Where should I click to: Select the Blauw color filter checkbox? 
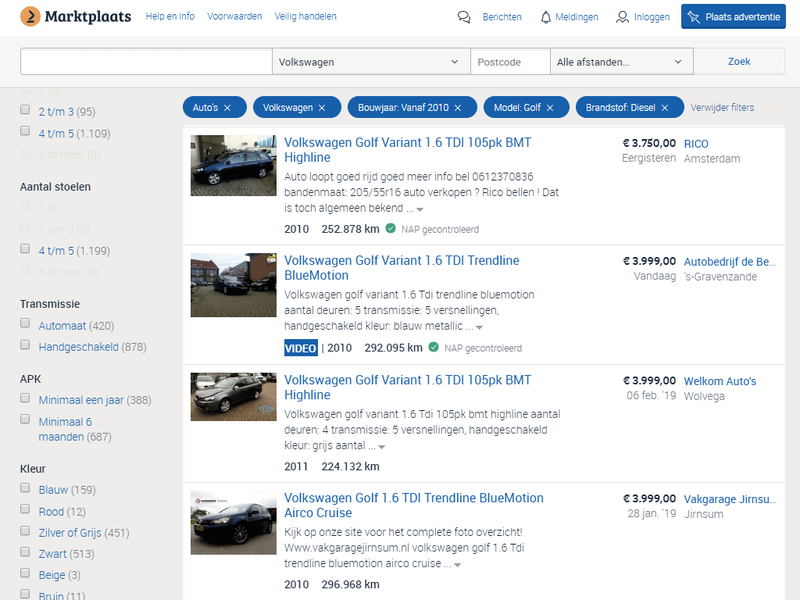(26, 489)
